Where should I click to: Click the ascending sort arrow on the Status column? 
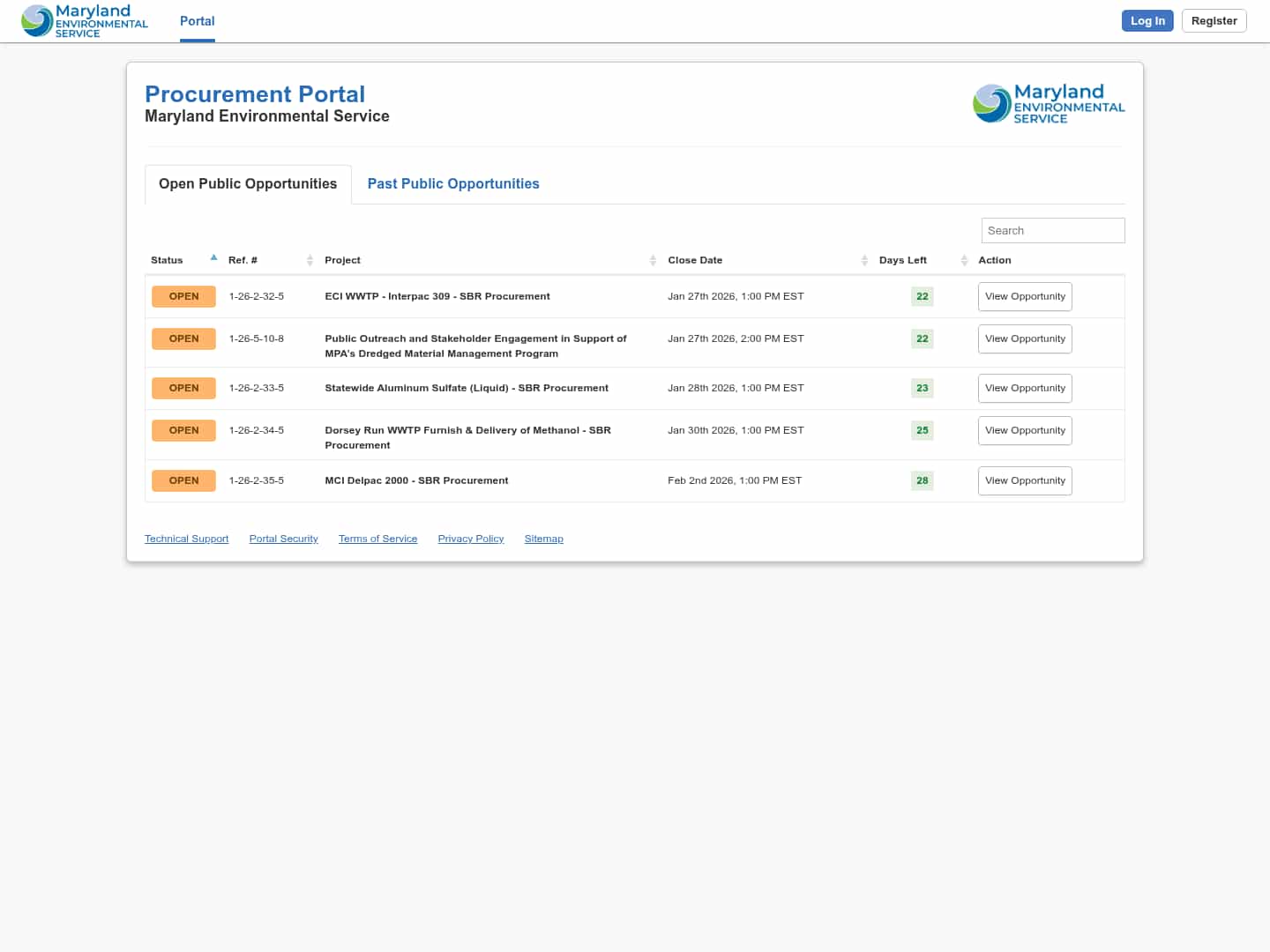pyautogui.click(x=213, y=257)
